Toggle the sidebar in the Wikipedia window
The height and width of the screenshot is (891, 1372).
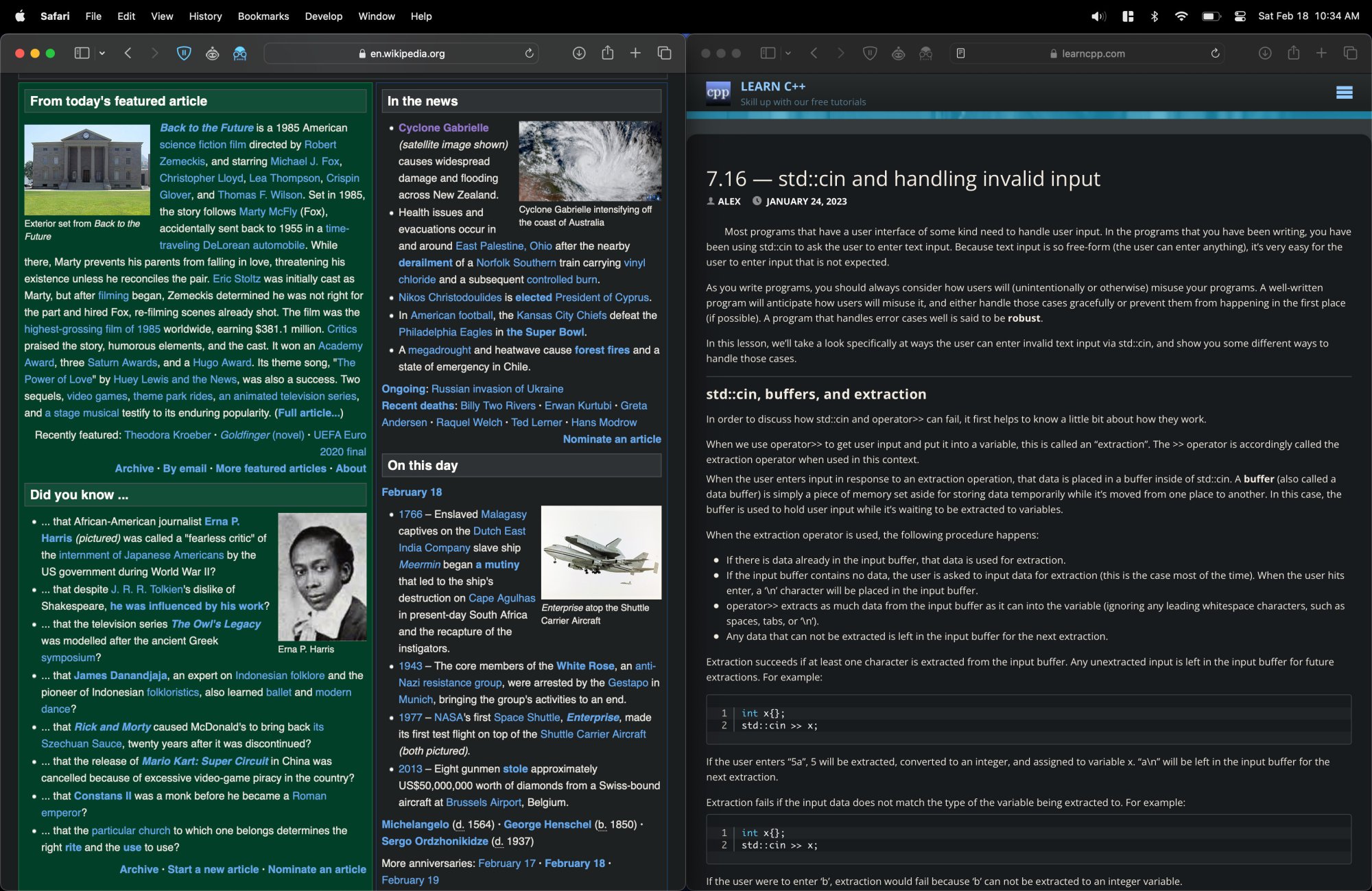tap(82, 53)
